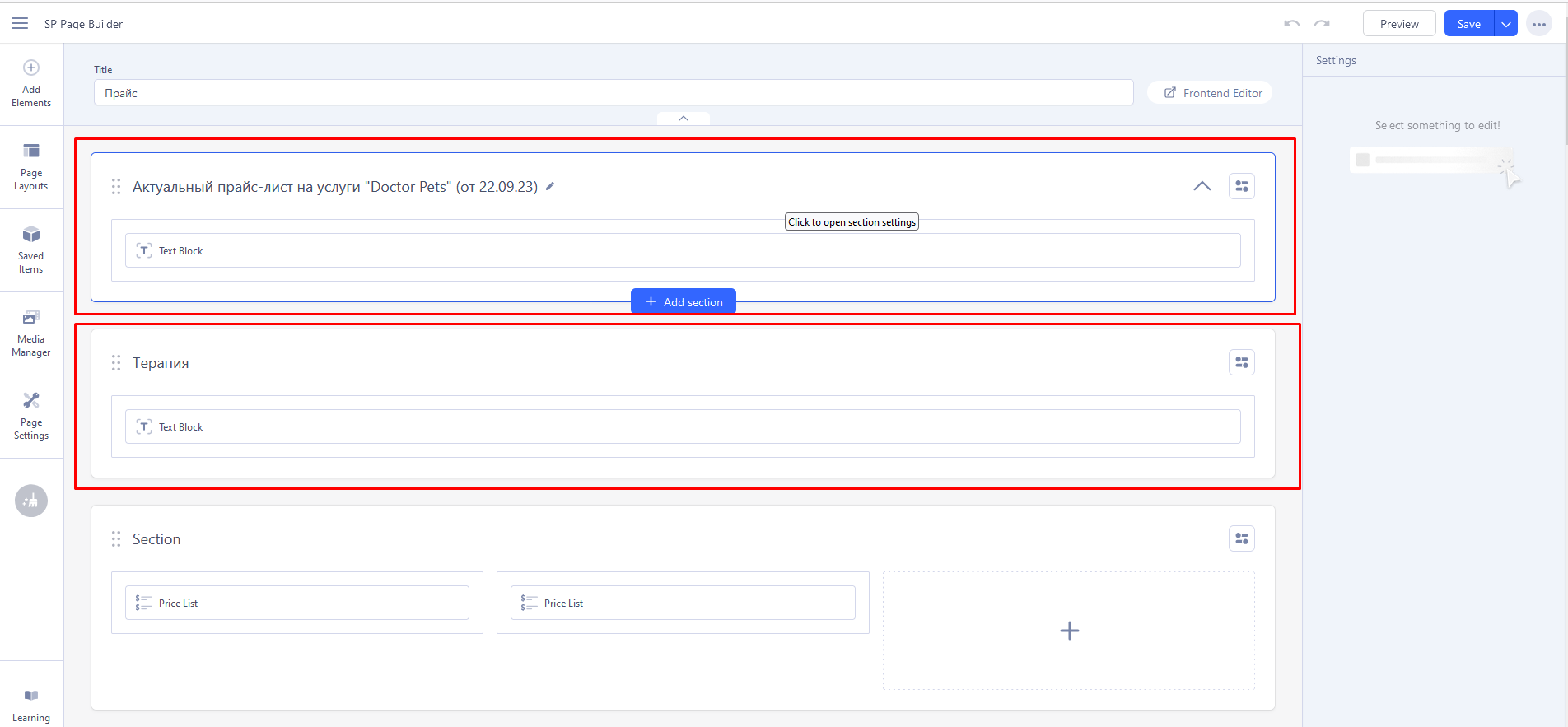Open section settings for Терапия section
Viewport: 1568px width, 727px height.
(x=1242, y=362)
